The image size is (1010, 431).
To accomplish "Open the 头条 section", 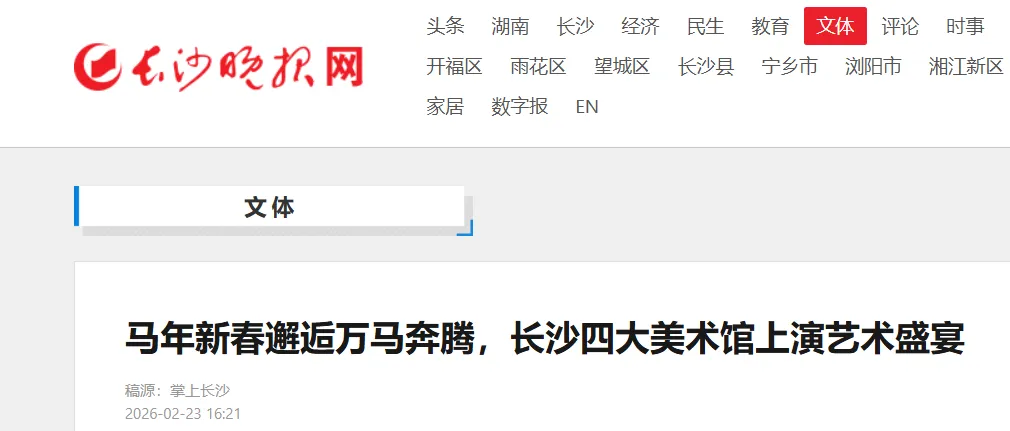I will (445, 26).
